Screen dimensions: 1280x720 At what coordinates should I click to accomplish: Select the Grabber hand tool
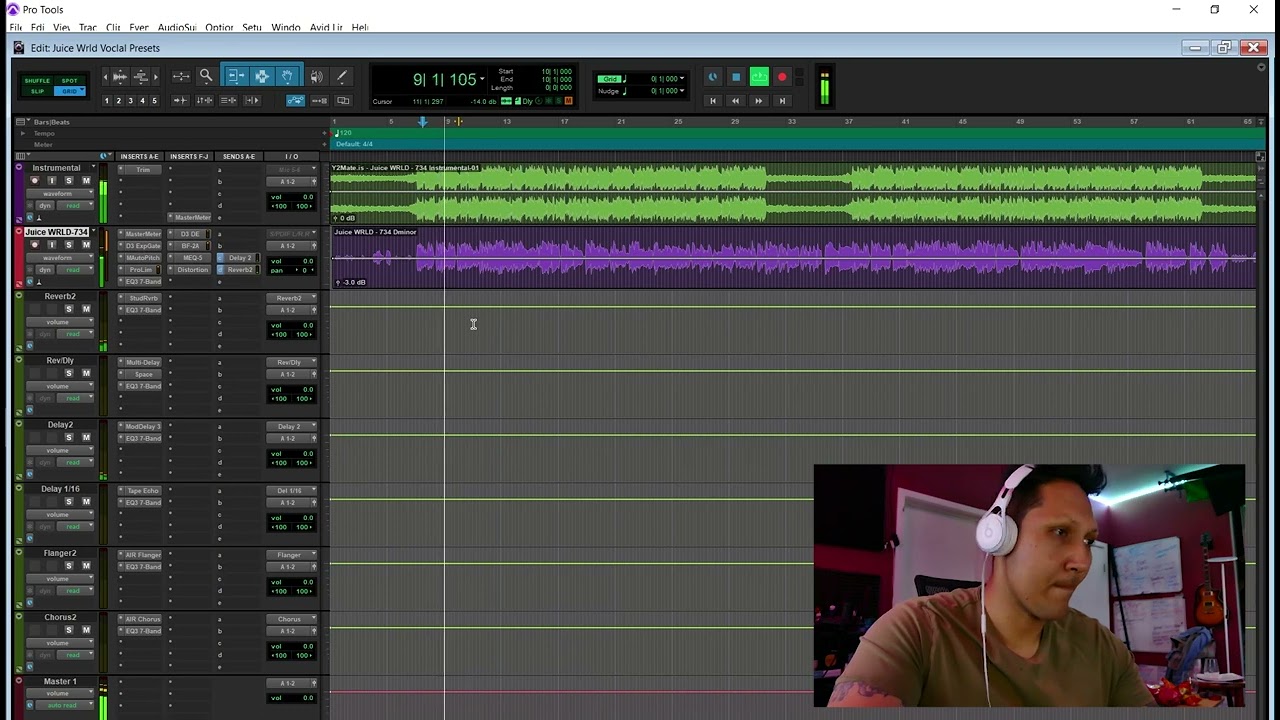[x=287, y=76]
